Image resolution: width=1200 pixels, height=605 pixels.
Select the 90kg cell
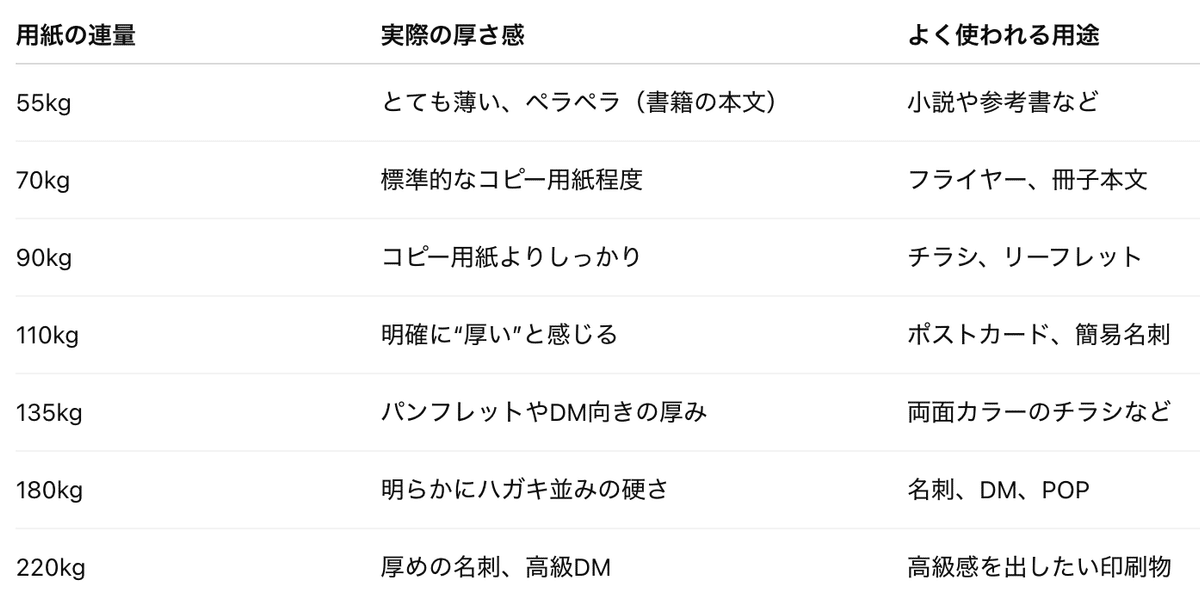click(x=44, y=258)
